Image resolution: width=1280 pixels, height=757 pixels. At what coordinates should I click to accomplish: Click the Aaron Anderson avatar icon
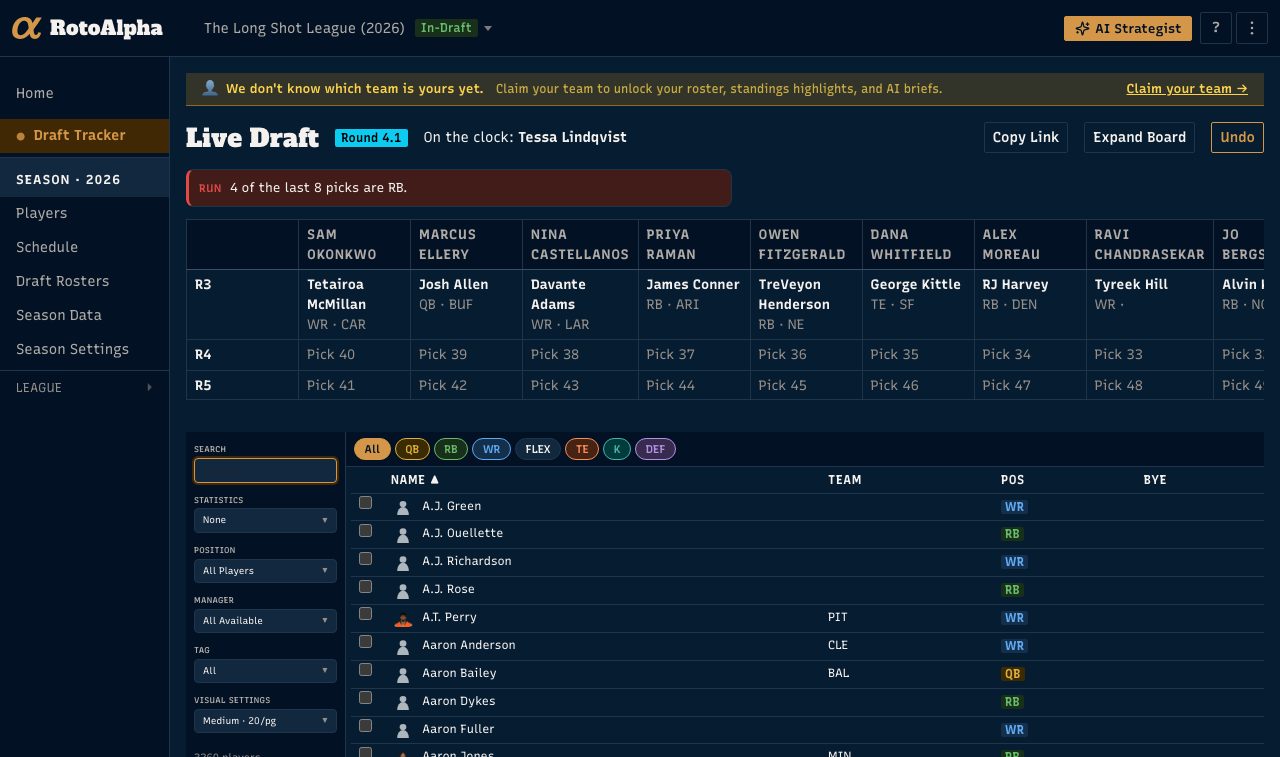[403, 646]
